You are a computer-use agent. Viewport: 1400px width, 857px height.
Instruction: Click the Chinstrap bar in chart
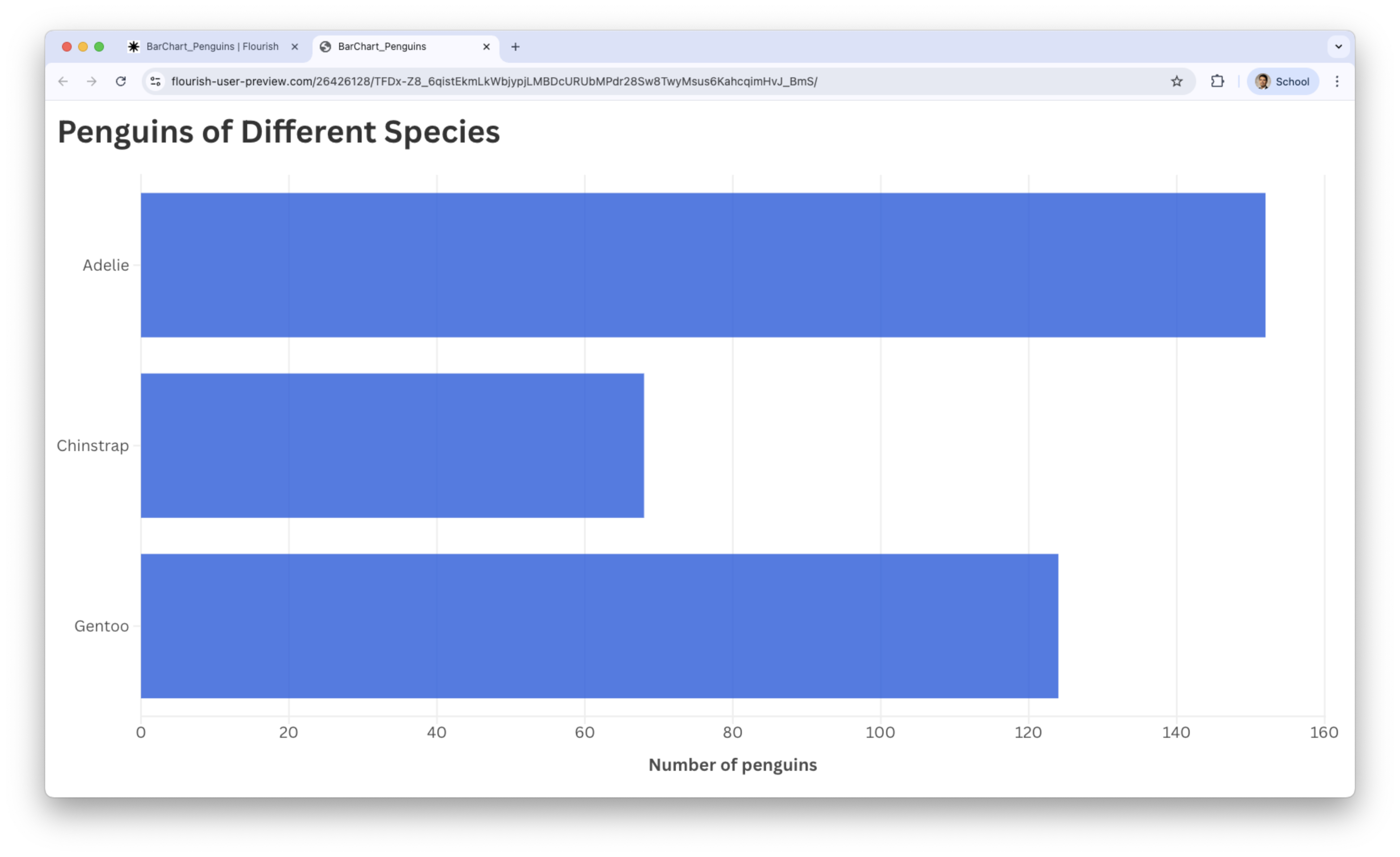coord(392,445)
